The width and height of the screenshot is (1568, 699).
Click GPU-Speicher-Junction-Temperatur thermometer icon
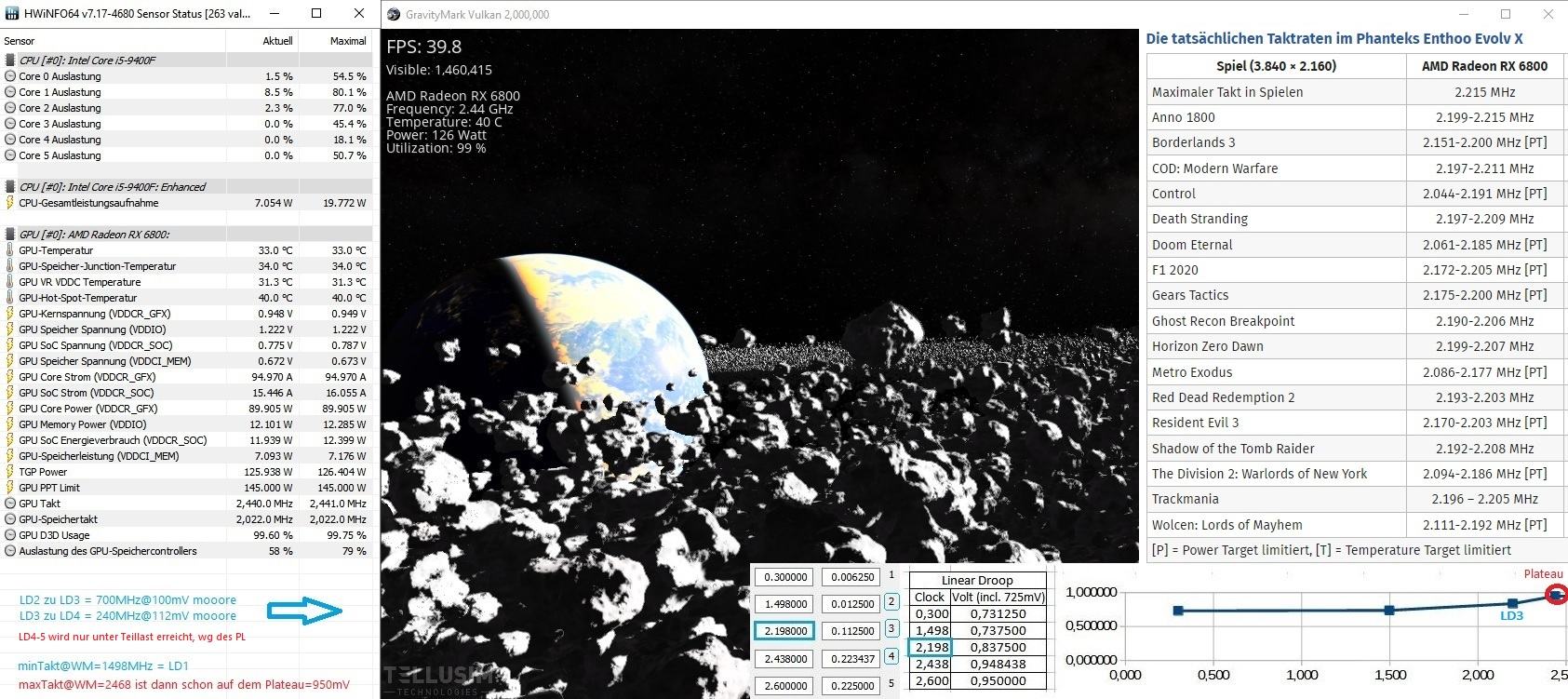pos(10,265)
